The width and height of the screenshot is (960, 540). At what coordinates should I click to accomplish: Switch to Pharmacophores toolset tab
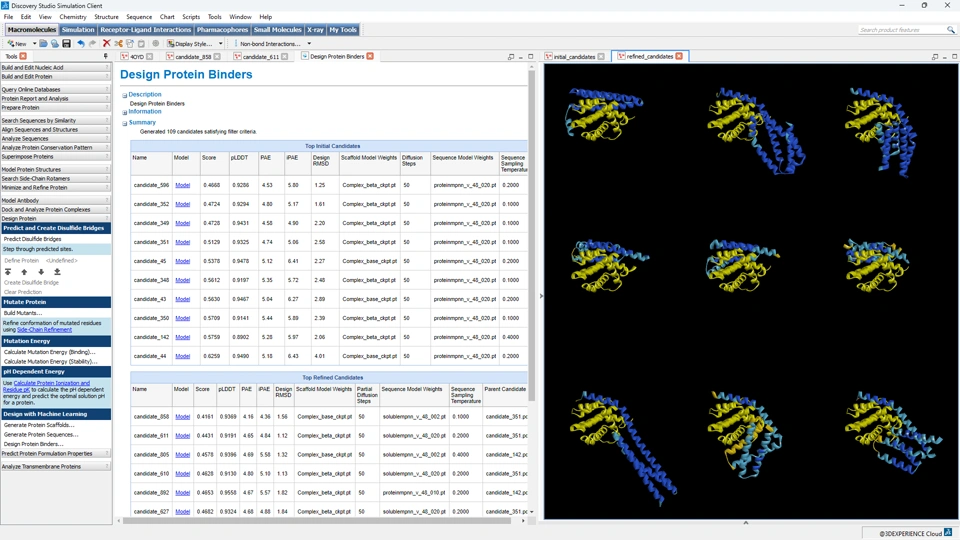point(222,29)
